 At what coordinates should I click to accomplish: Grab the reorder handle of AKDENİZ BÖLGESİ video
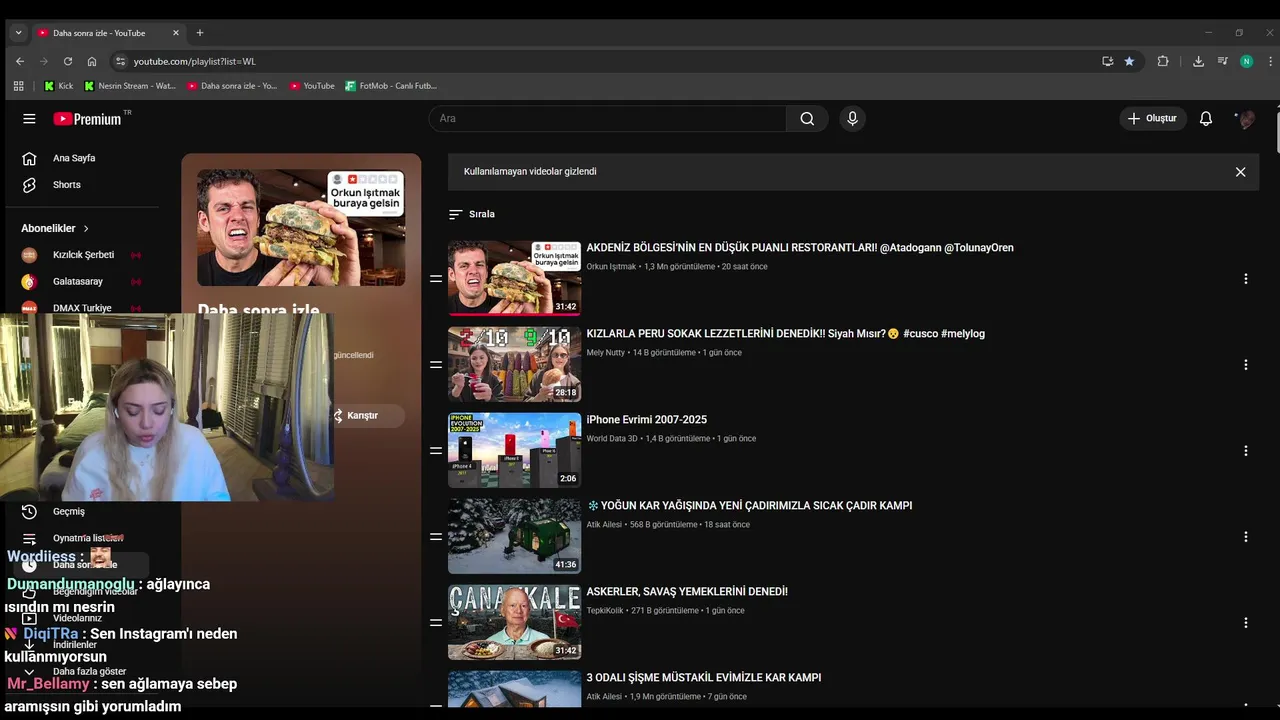pyautogui.click(x=436, y=279)
